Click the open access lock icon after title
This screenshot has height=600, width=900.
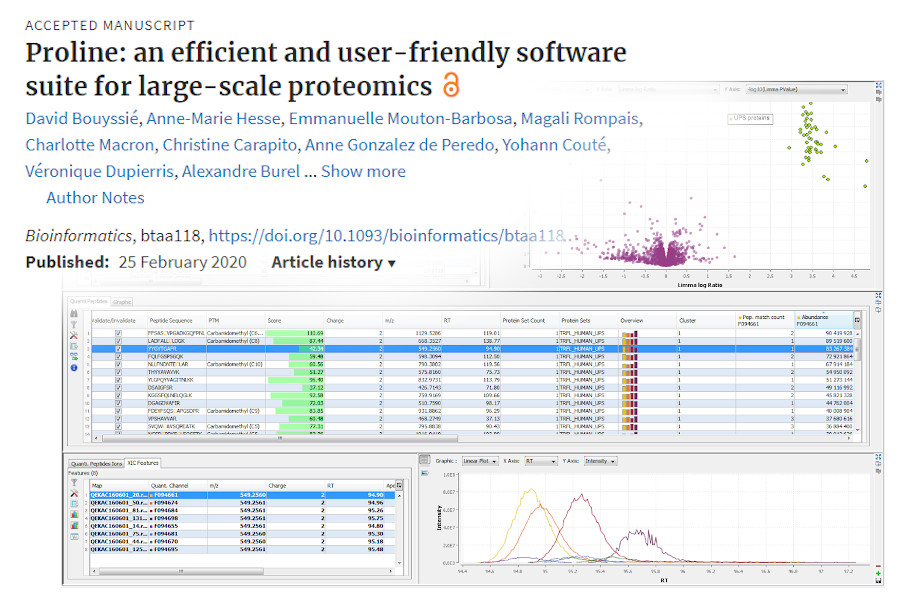(x=452, y=85)
